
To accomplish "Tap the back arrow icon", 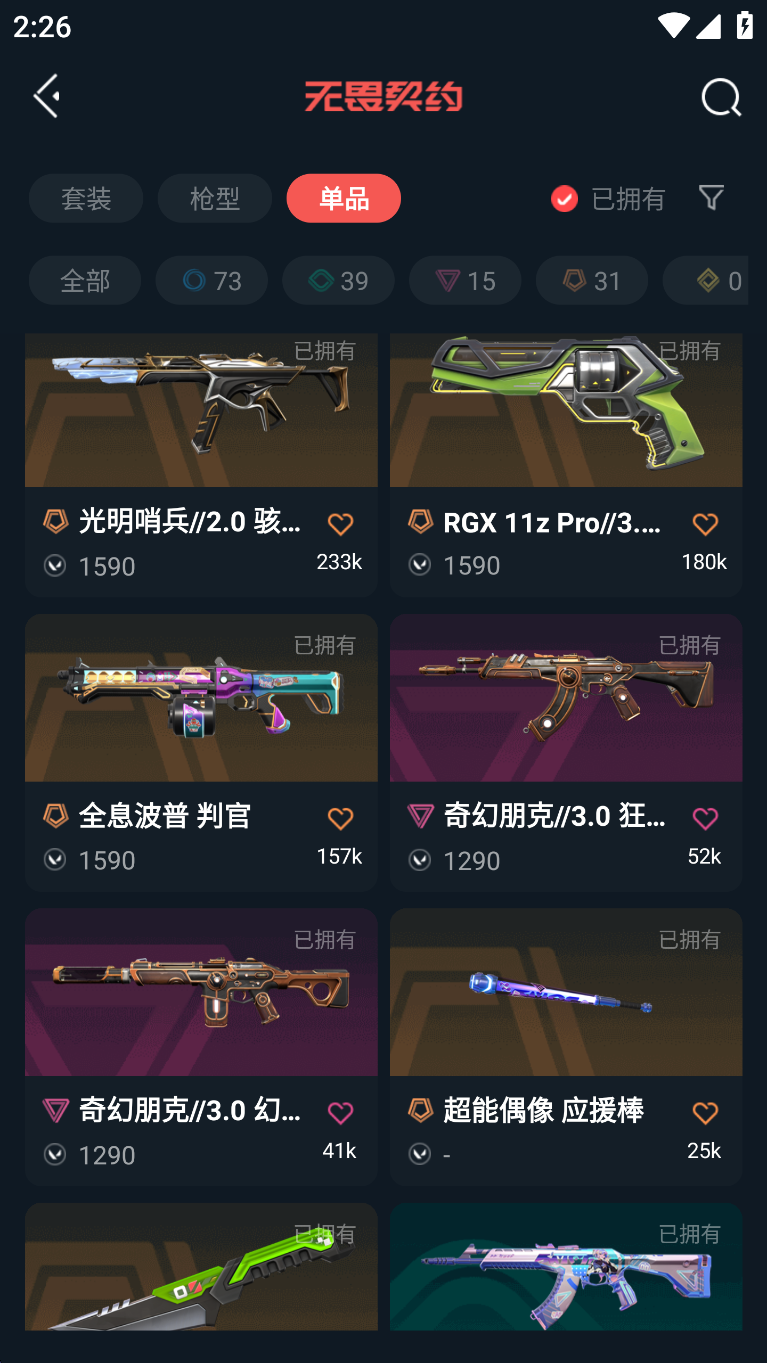I will pos(46,96).
